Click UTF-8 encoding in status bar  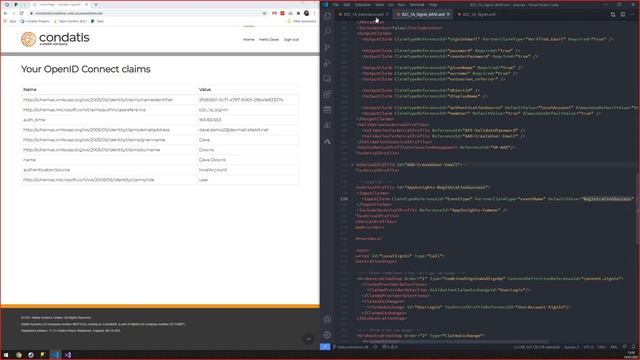(x=588, y=347)
